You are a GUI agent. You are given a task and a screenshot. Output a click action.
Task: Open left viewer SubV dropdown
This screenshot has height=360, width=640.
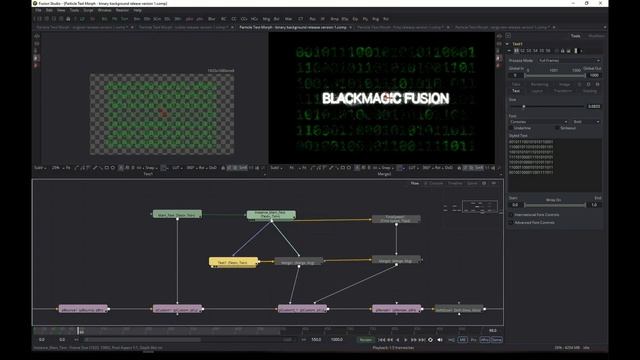(40, 168)
